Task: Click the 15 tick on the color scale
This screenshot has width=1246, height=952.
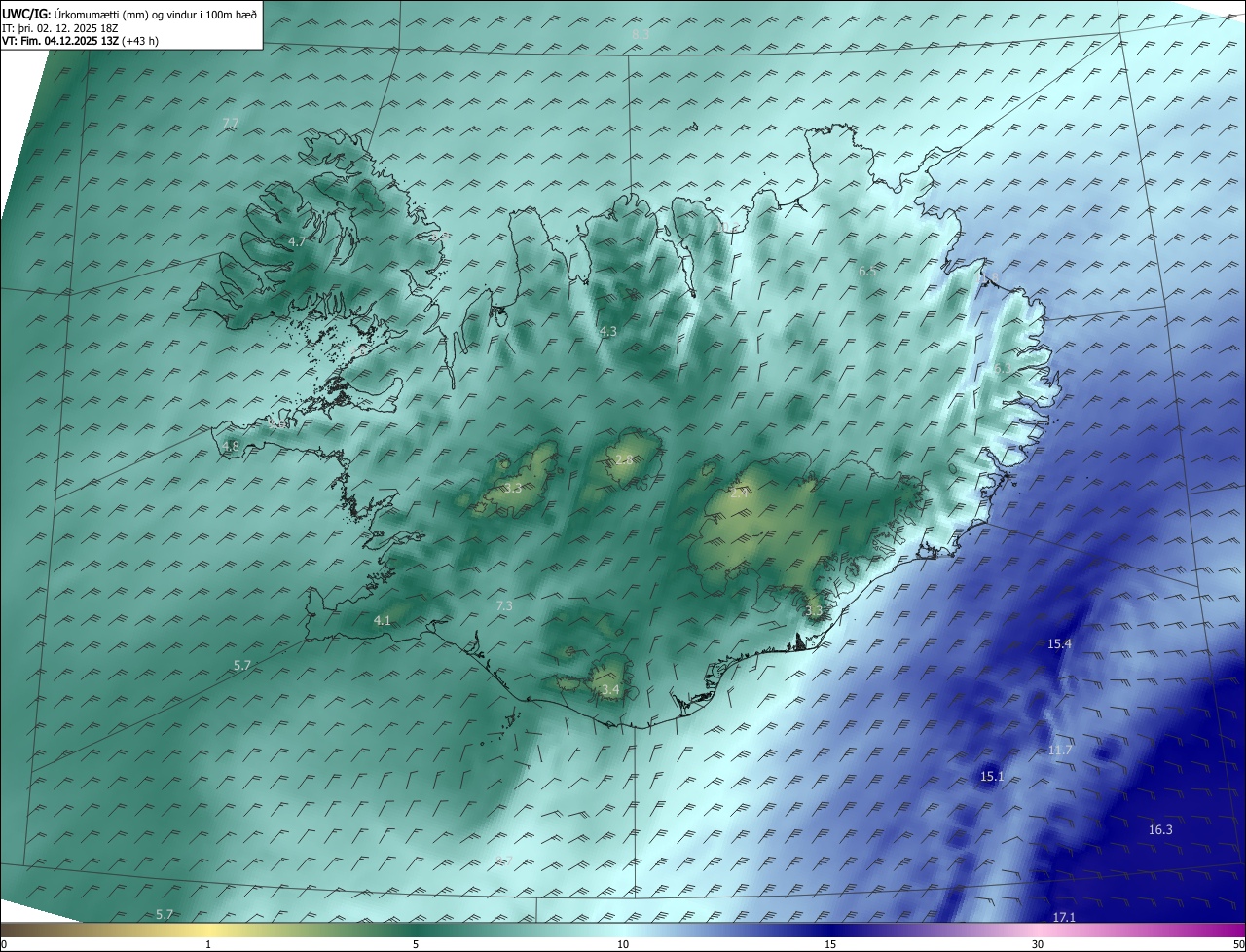Action: (830, 945)
